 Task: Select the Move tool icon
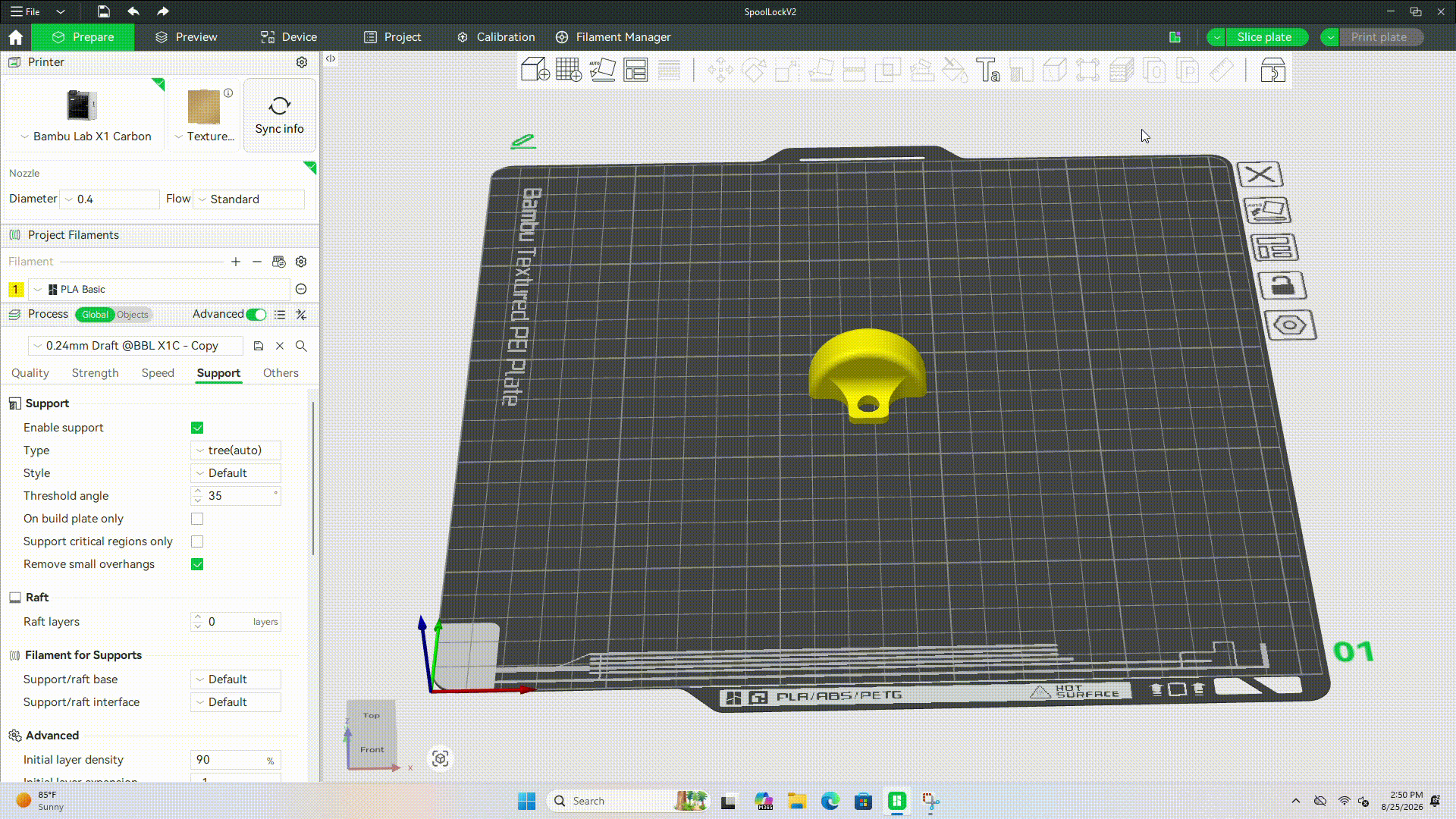coord(720,71)
